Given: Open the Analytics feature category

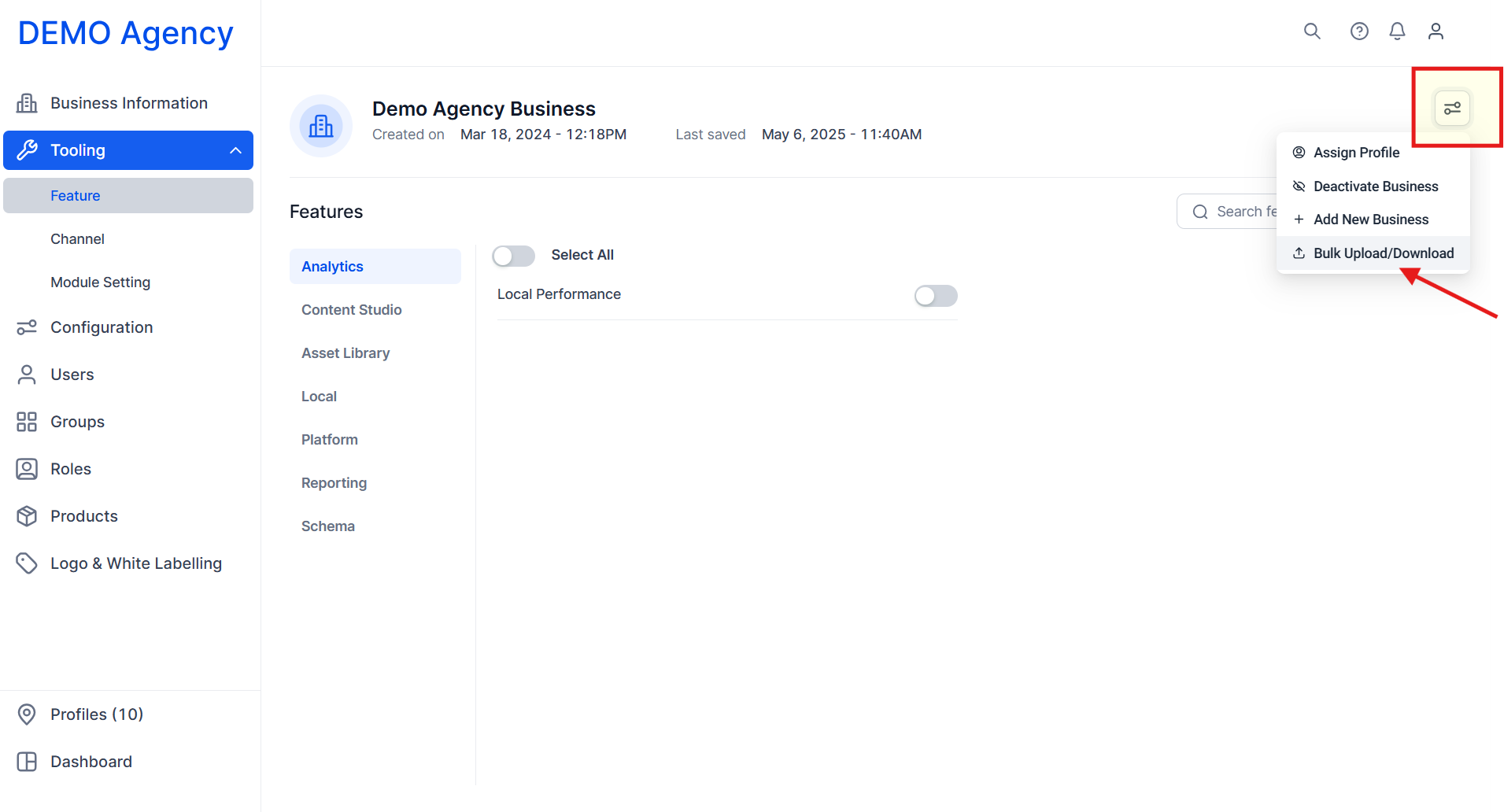Looking at the screenshot, I should click(375, 267).
